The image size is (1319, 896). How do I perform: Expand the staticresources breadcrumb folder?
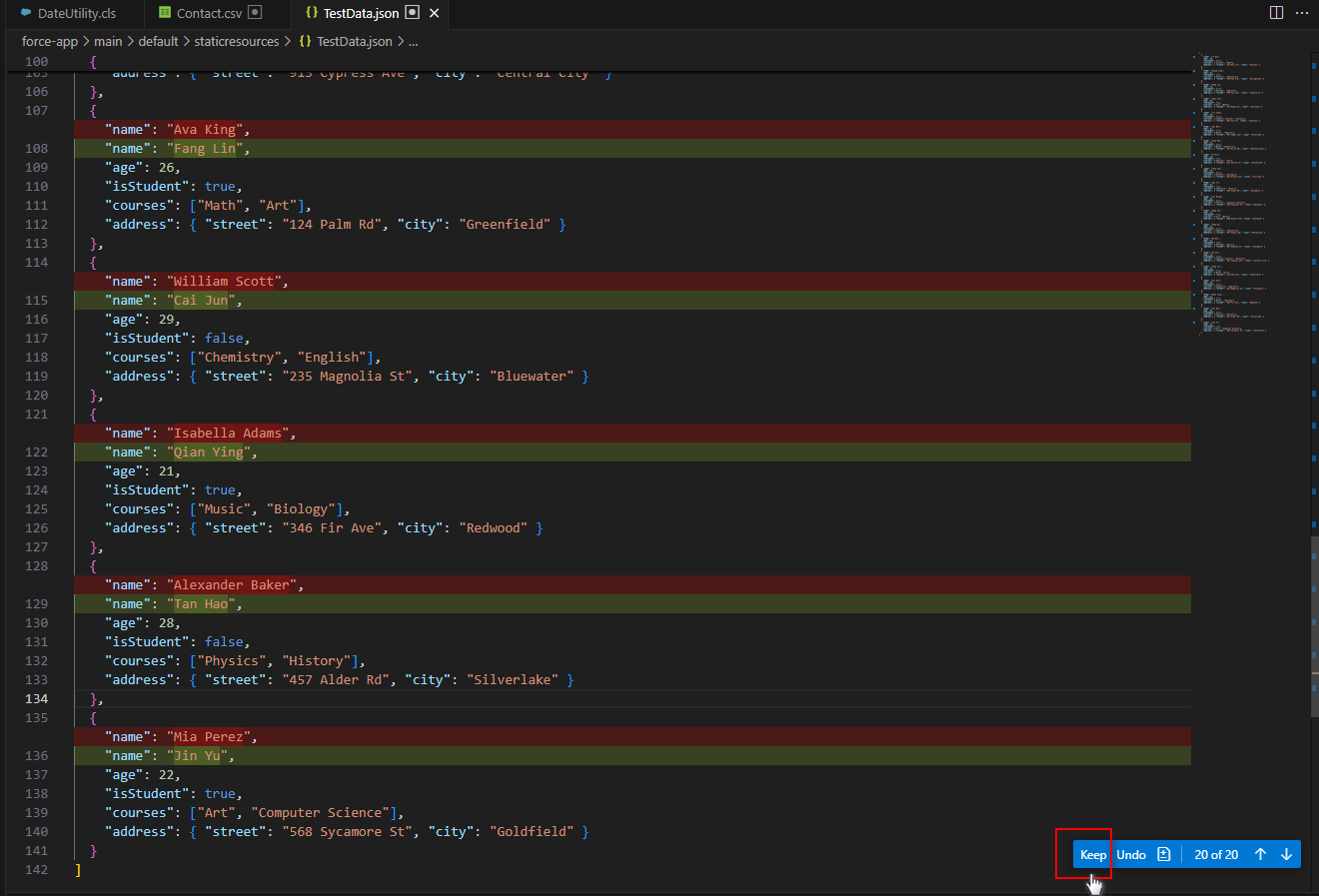[237, 41]
